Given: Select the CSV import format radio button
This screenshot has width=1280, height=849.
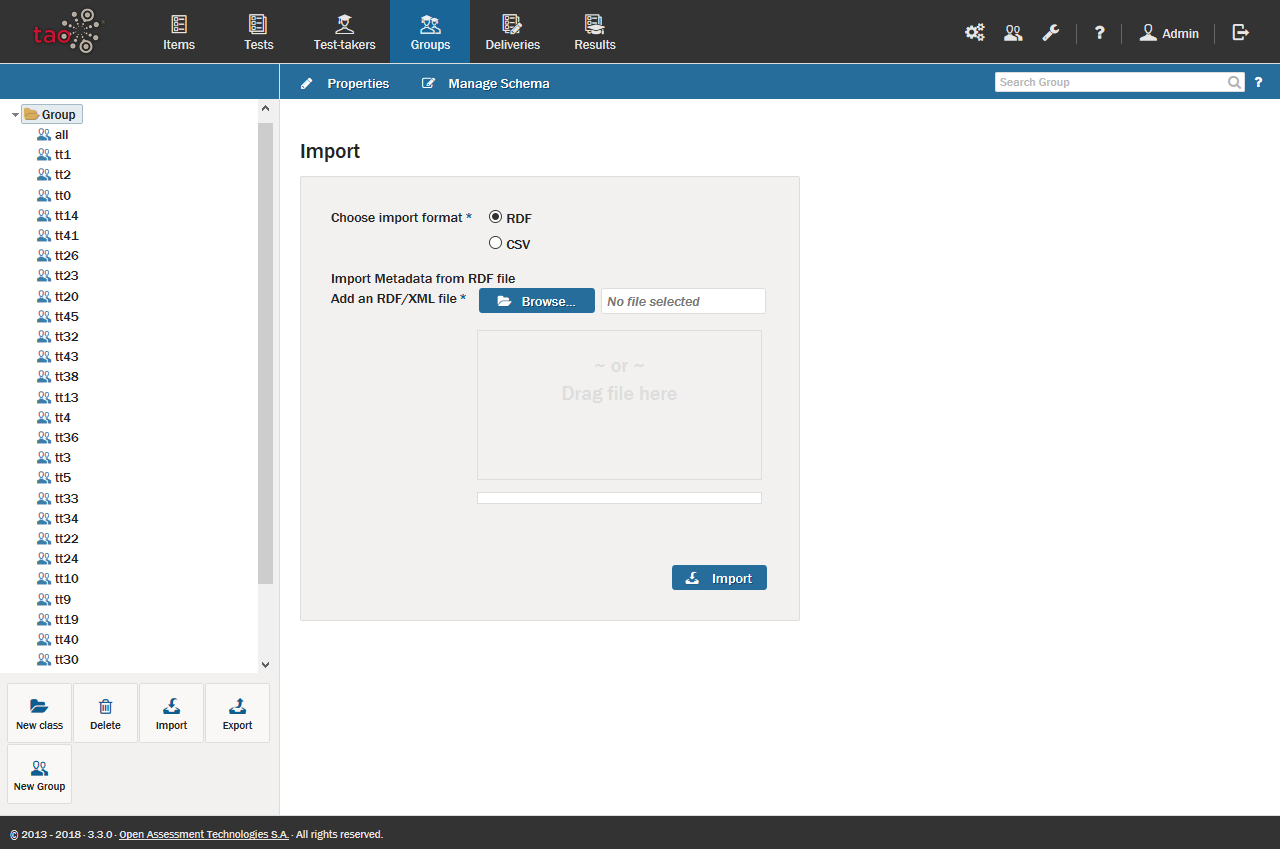Looking at the screenshot, I should pyautogui.click(x=495, y=243).
